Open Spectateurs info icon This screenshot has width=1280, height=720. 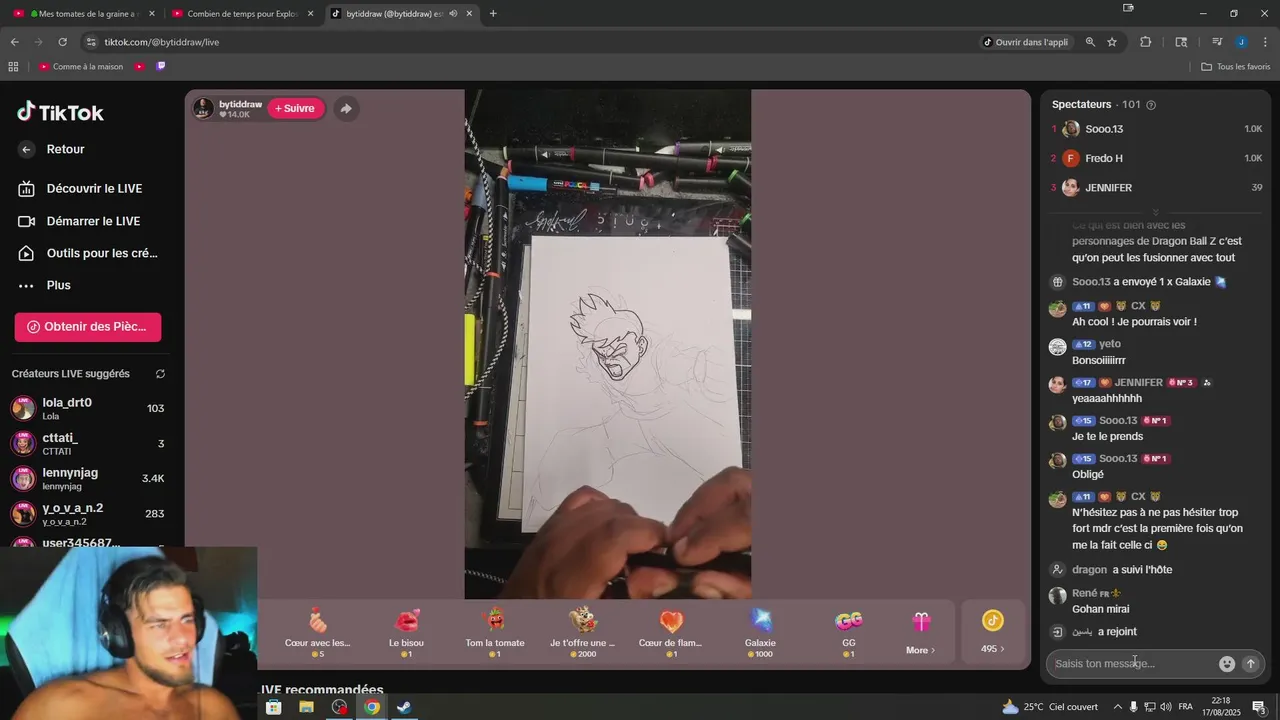pos(1151,105)
